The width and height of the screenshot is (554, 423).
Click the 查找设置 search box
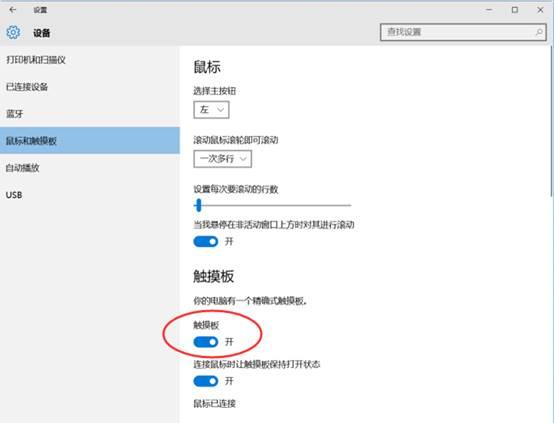[x=463, y=32]
